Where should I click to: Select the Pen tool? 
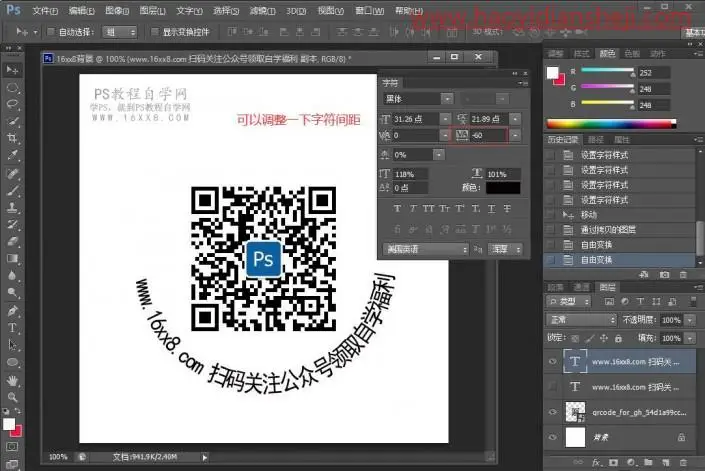12,311
